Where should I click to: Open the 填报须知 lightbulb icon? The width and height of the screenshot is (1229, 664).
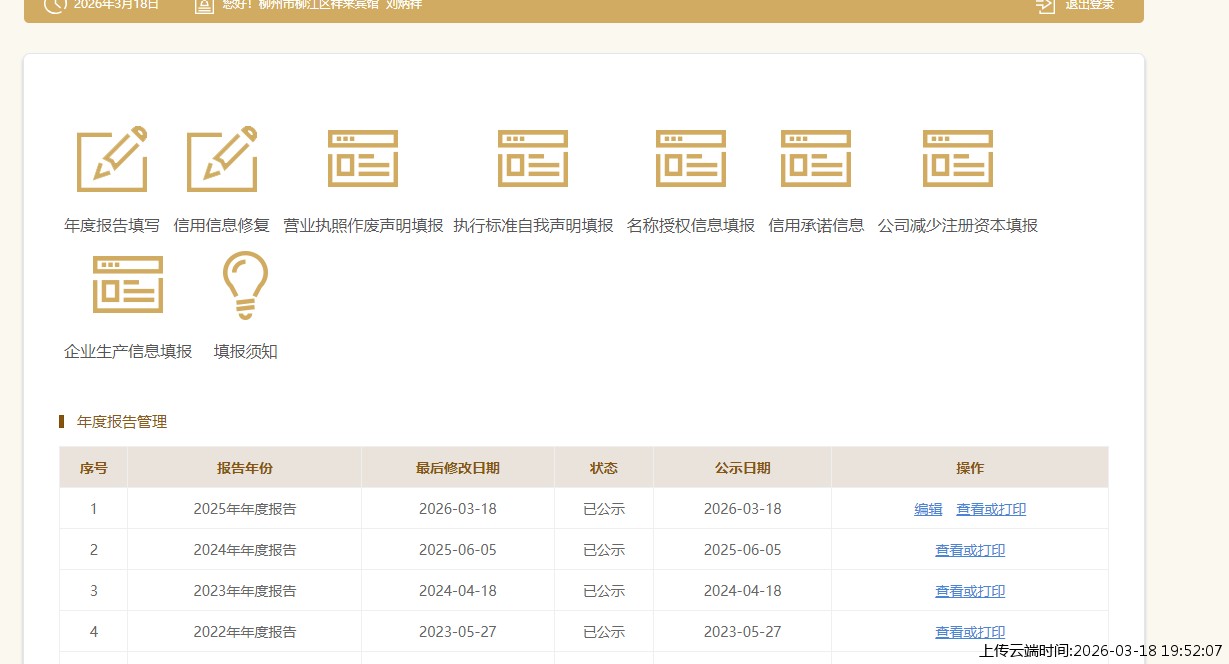245,286
